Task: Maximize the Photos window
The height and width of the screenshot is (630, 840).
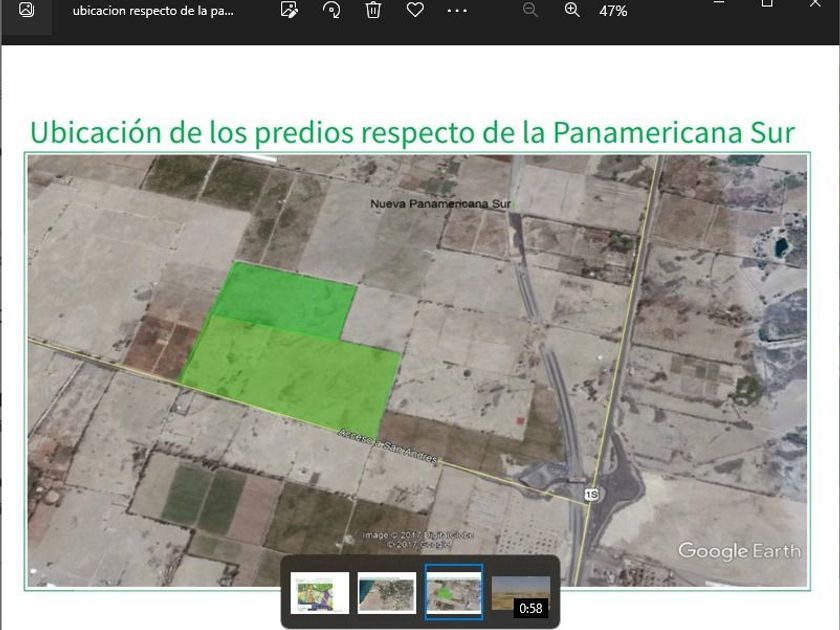Action: (x=767, y=4)
